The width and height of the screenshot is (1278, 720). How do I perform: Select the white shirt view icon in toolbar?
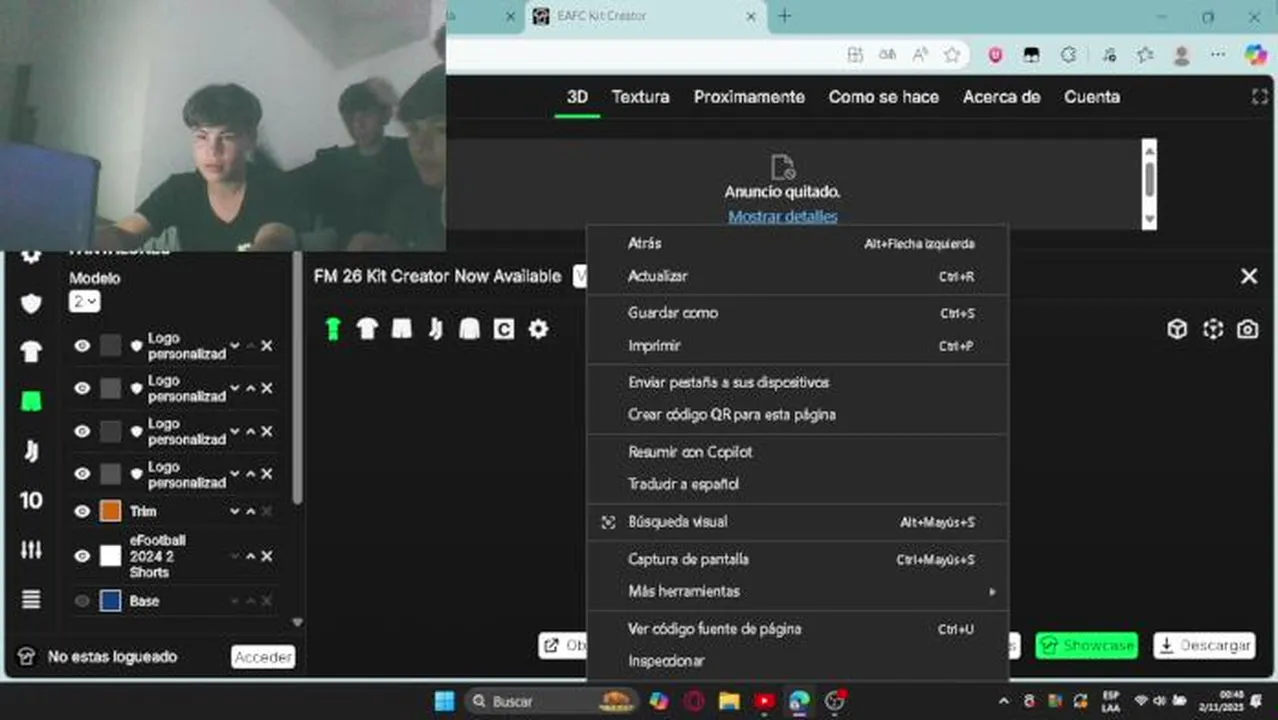367,329
